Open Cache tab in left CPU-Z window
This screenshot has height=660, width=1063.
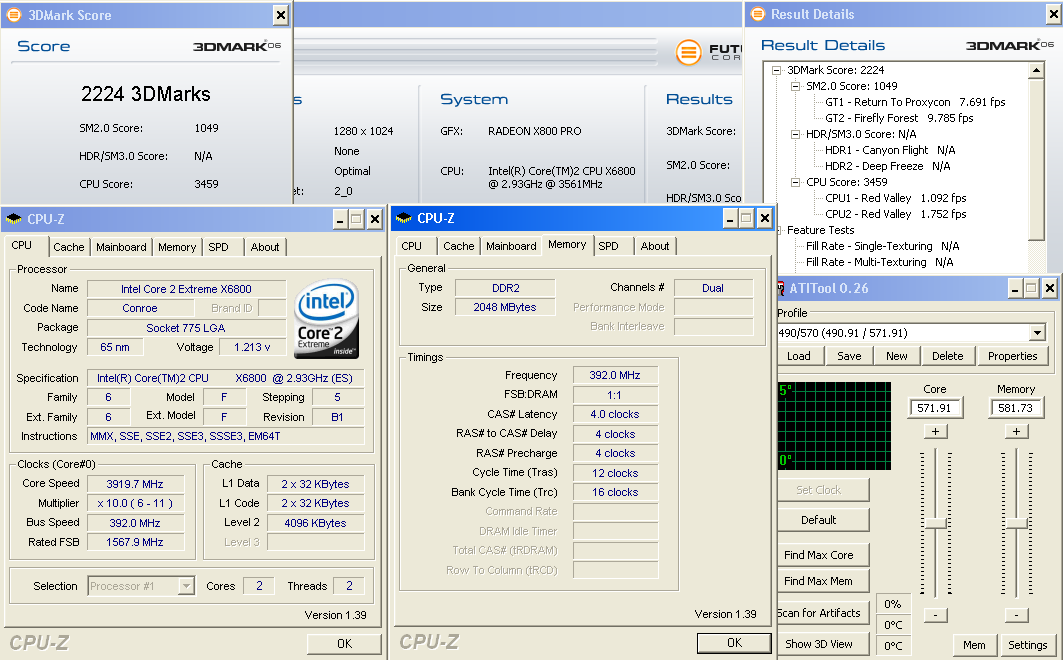click(68, 247)
